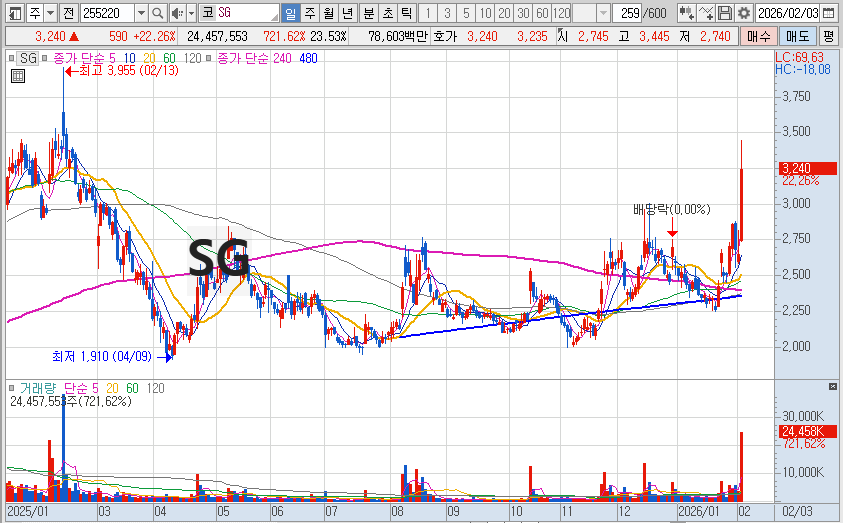Viewport: 843px width, 523px height.
Task: Click the save chart floppy icon
Action: (x=725, y=13)
